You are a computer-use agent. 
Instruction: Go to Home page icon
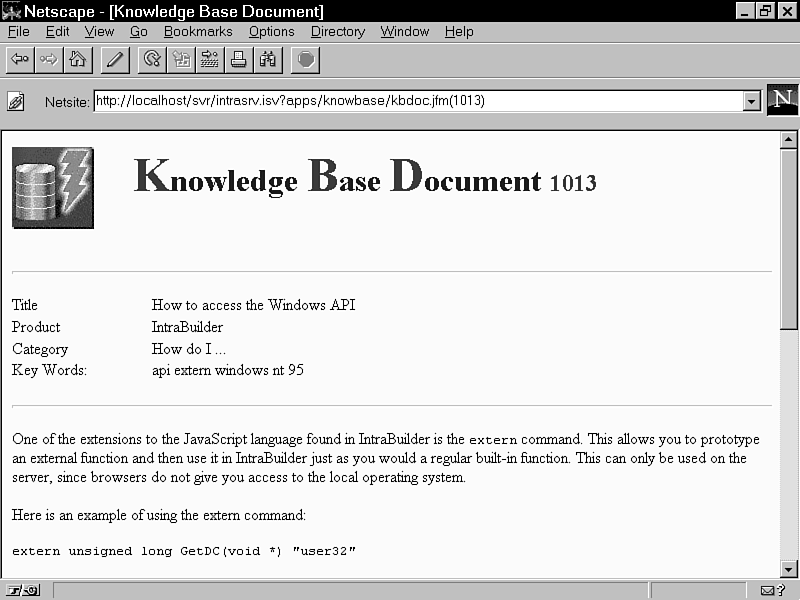coord(77,60)
